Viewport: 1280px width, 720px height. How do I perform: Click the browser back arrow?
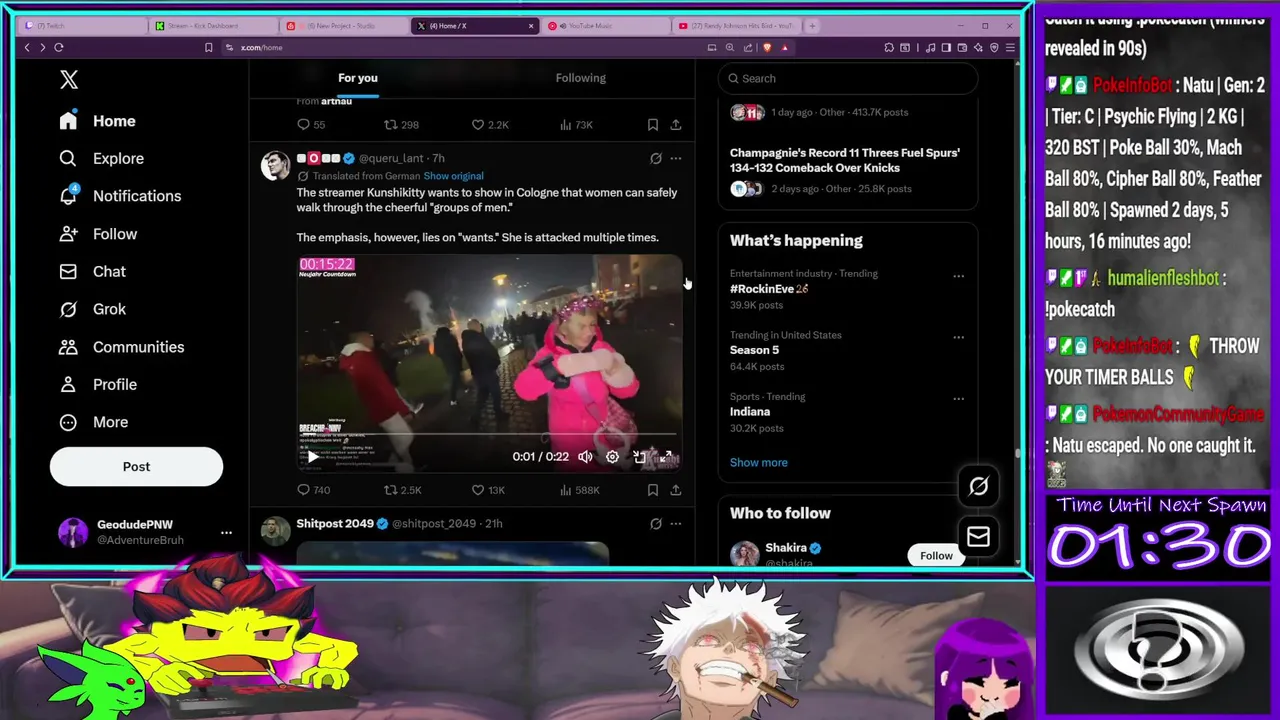tap(27, 48)
